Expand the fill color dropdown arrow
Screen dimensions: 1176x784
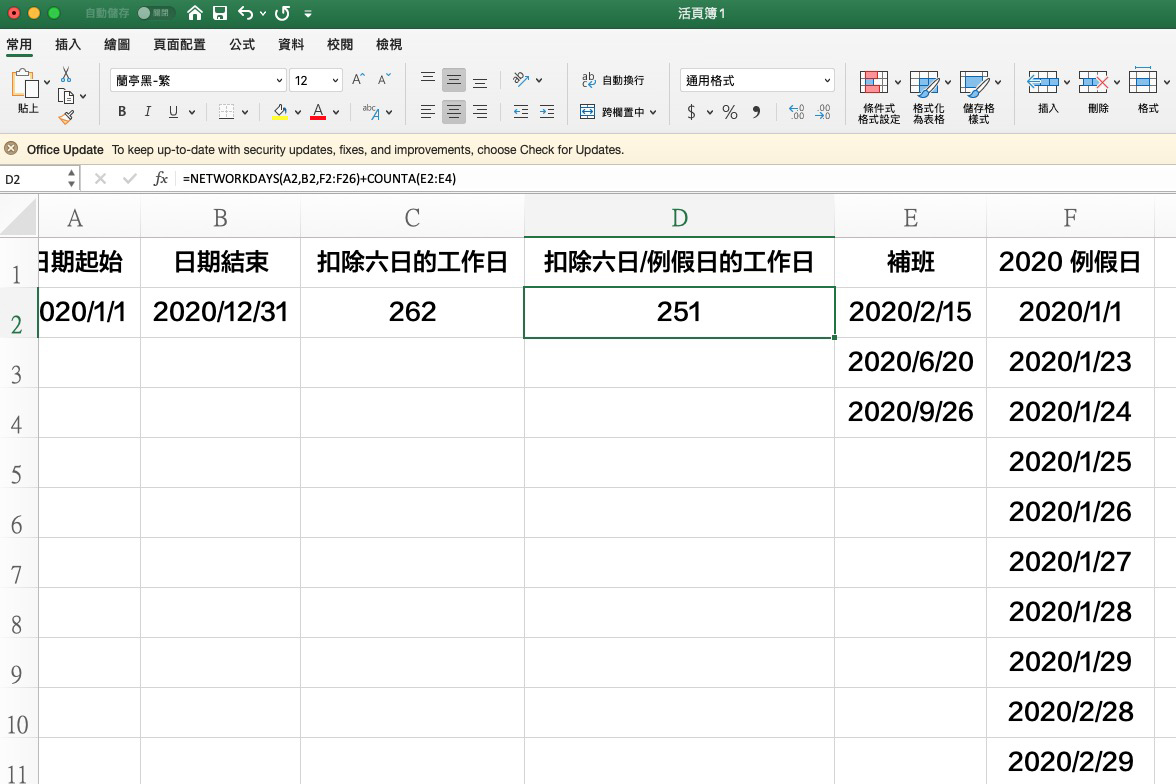point(296,112)
